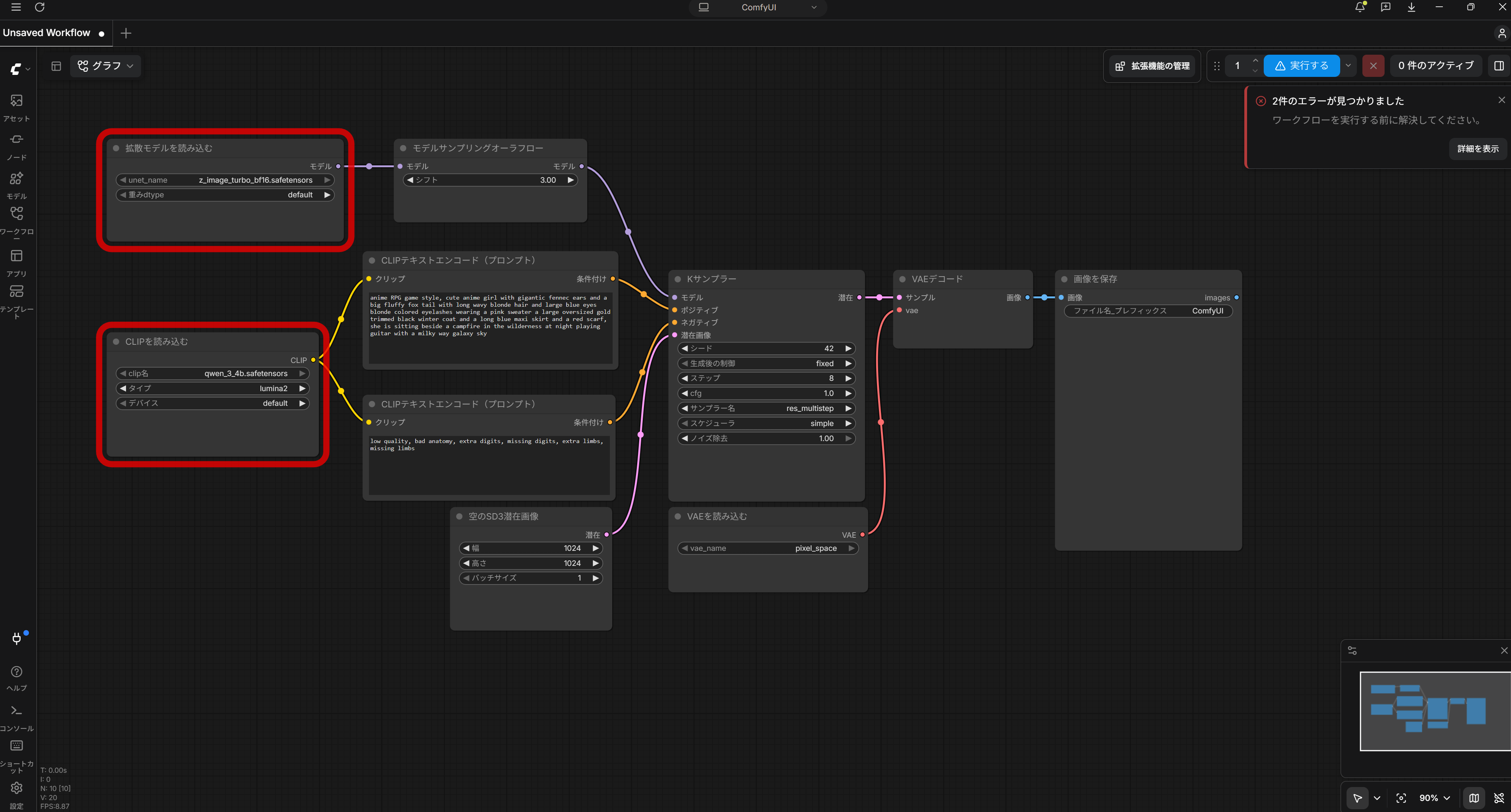Click 詳細を表示 in the error notification

(x=1478, y=149)
